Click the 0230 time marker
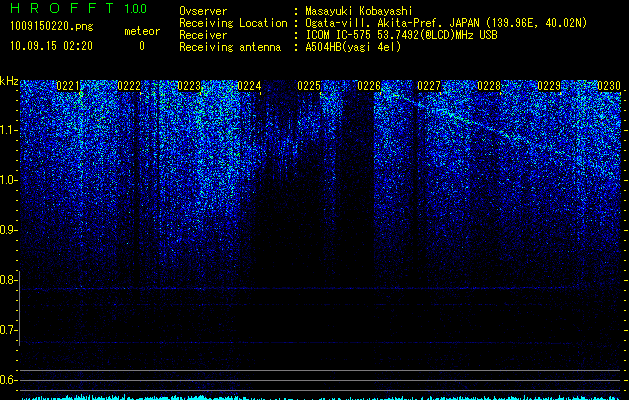Screen dimensions: 629x400 609,86
